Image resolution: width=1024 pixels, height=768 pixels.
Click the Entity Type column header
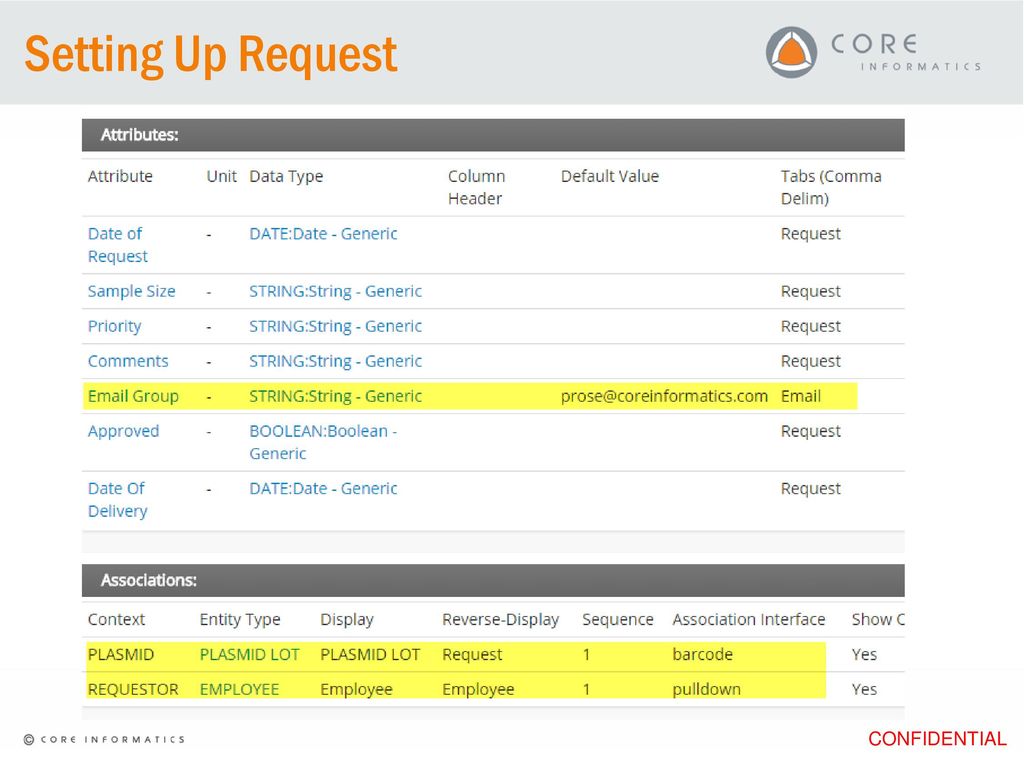(x=240, y=620)
